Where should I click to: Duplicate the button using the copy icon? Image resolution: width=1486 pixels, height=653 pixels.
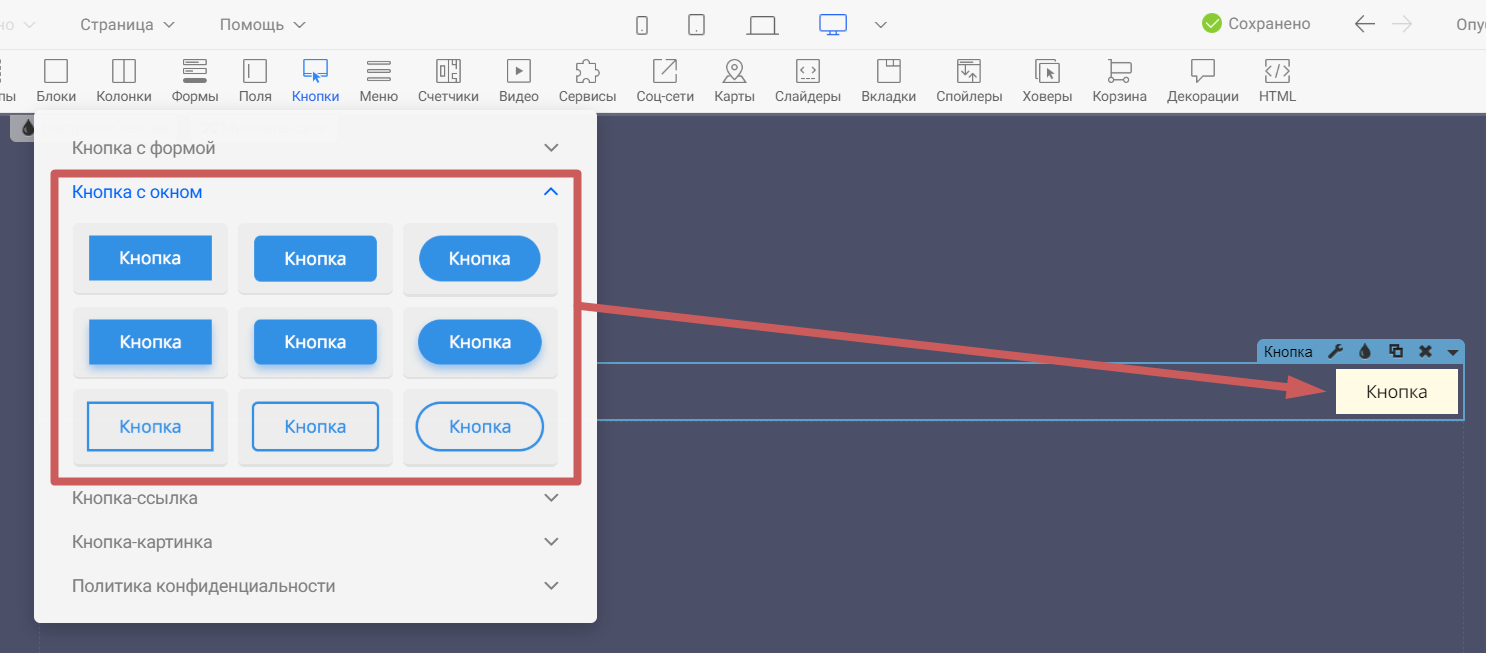1396,351
